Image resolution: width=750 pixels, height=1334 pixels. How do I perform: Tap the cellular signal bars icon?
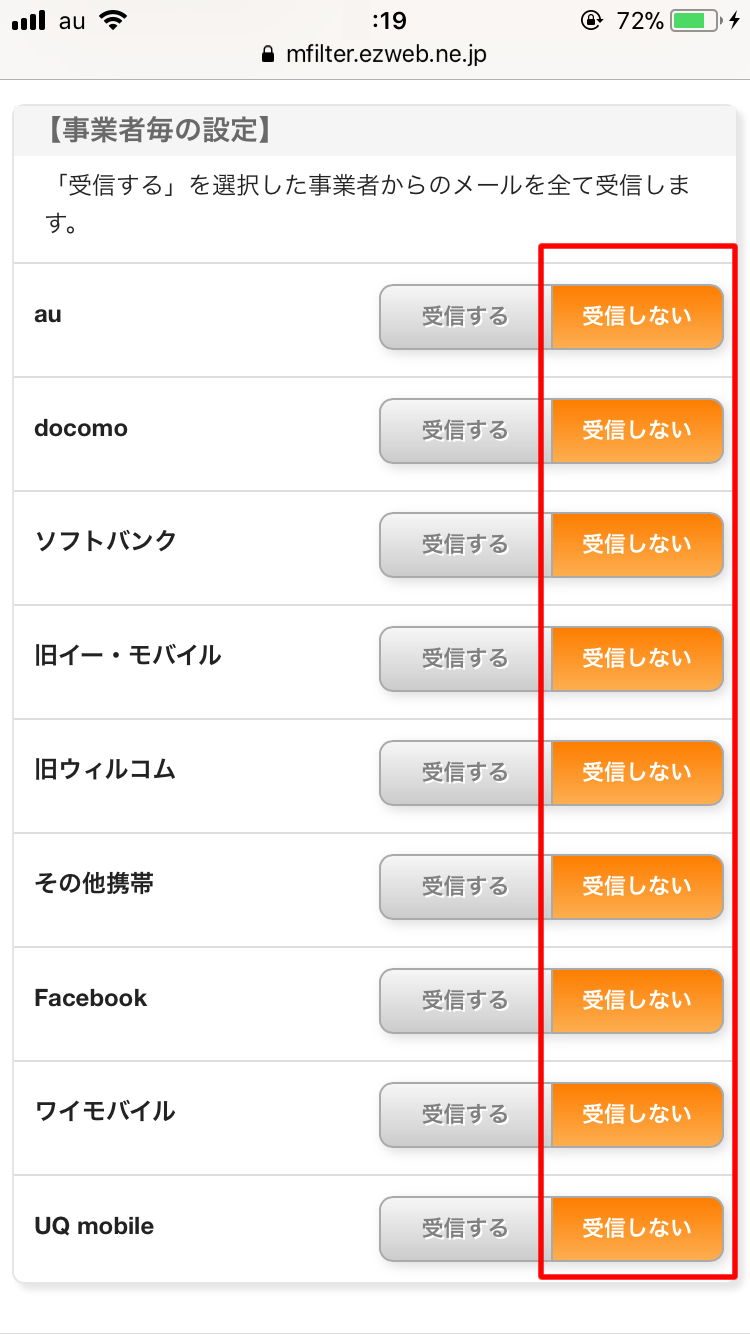pyautogui.click(x=29, y=20)
